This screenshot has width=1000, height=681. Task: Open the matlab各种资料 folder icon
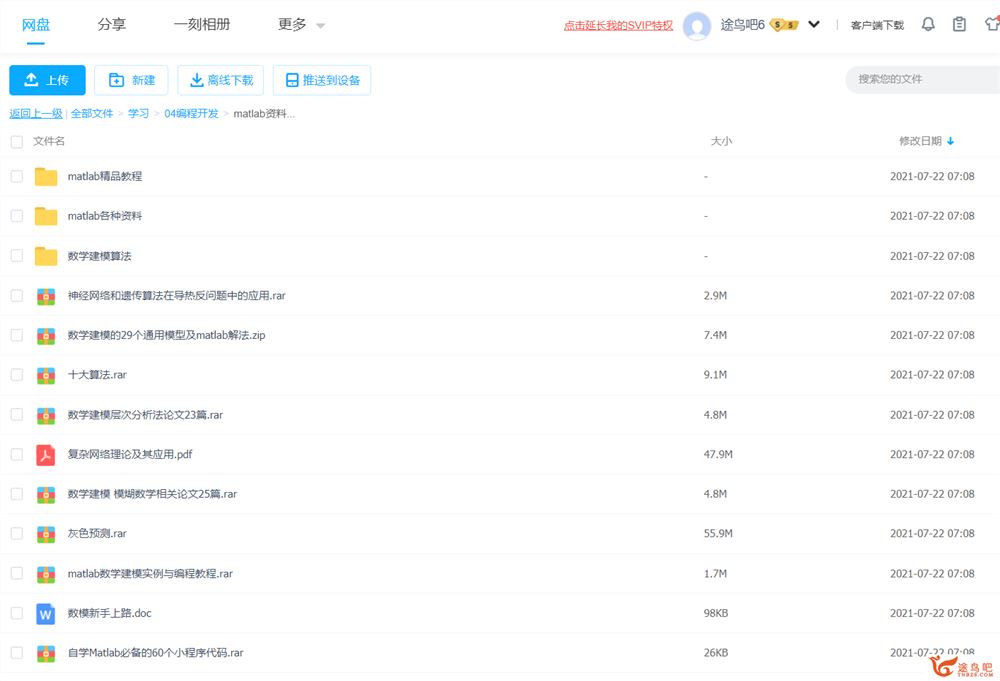coord(46,216)
